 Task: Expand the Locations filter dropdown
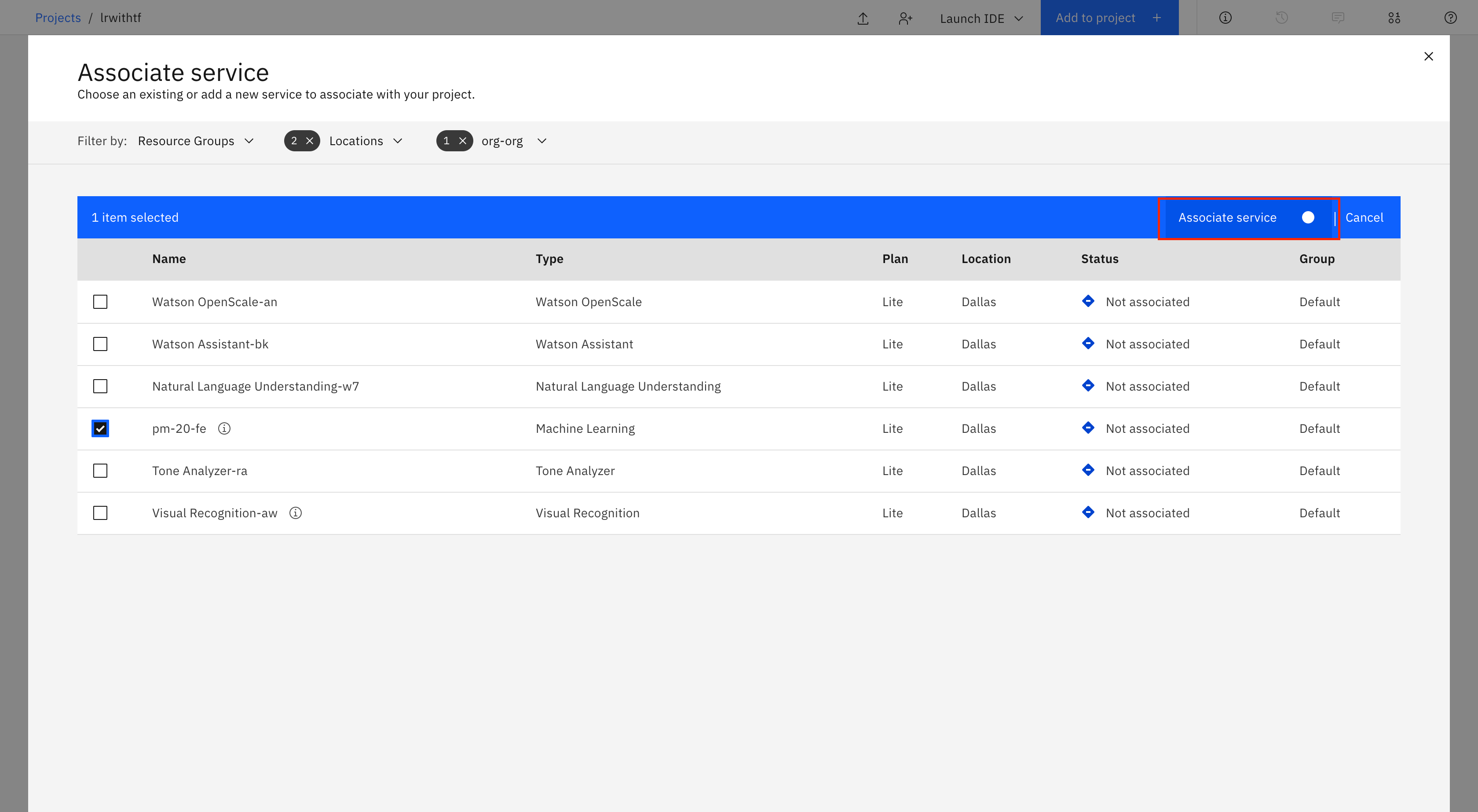coord(366,141)
